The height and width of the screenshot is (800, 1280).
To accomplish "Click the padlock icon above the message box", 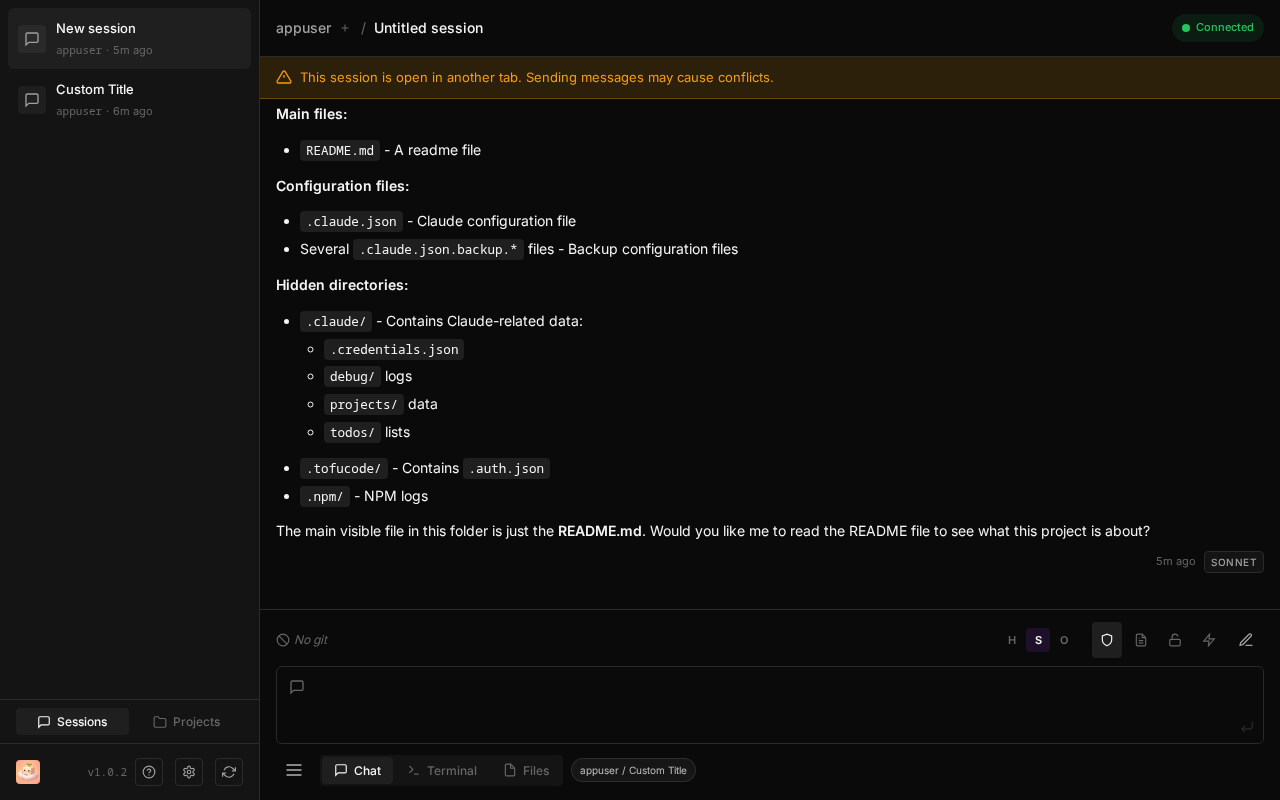I will [1175, 640].
